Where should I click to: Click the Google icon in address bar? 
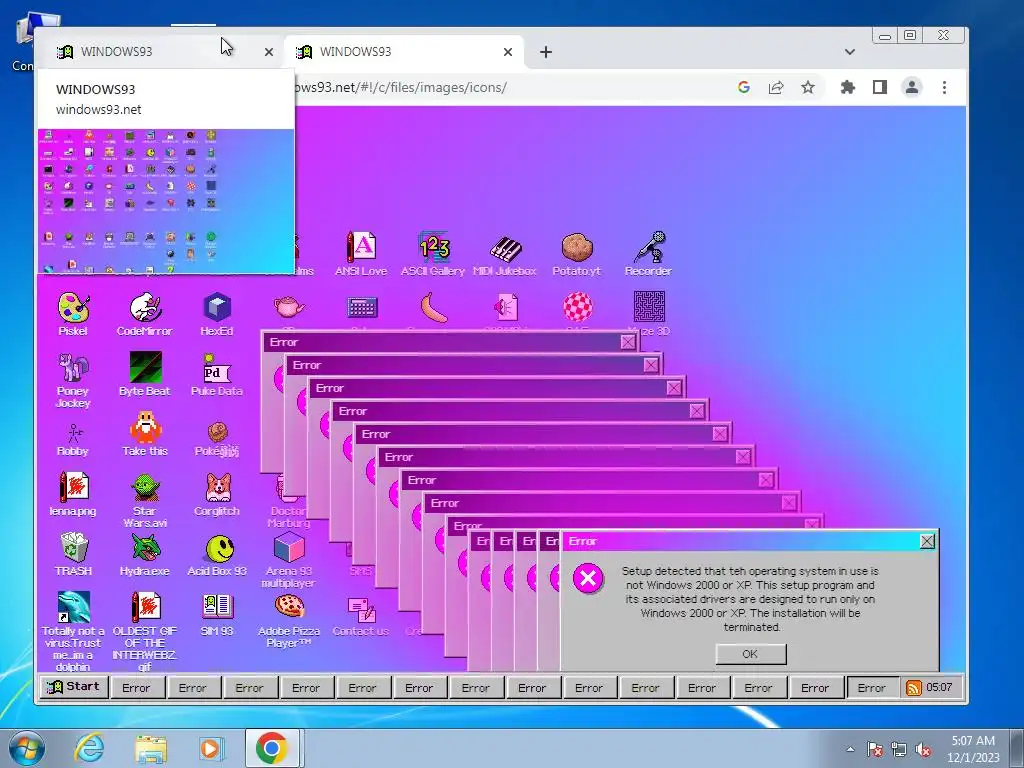pyautogui.click(x=744, y=87)
